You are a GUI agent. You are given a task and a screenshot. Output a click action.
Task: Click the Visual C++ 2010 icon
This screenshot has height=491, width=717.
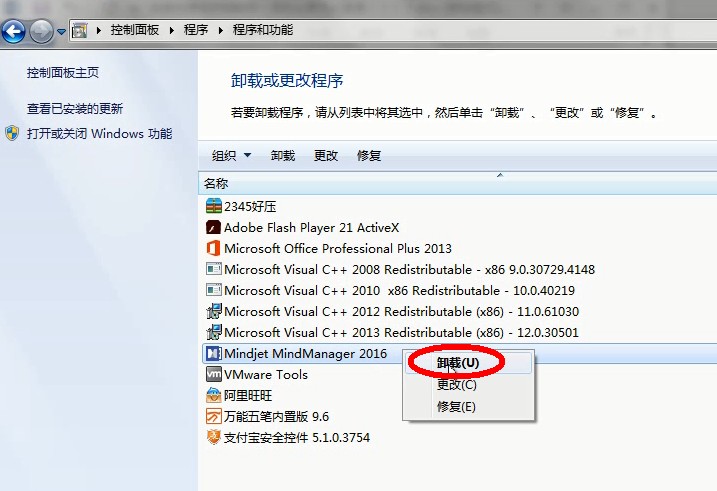click(x=214, y=290)
